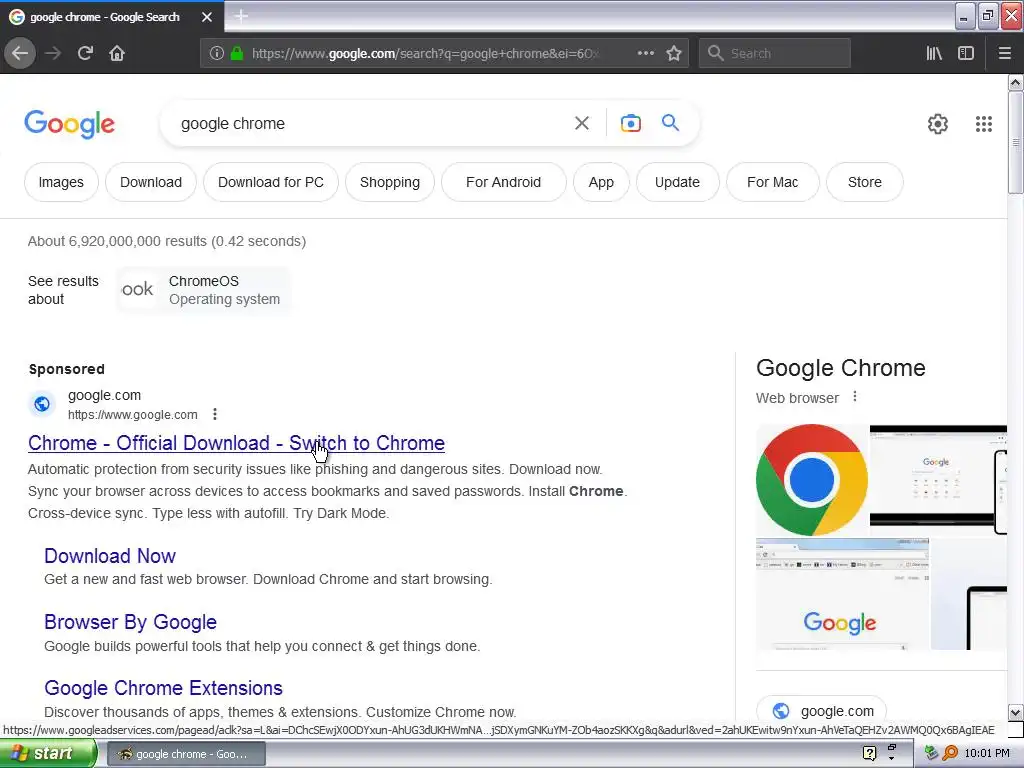The height and width of the screenshot is (768, 1024).
Task: Open the ChromeOS Operating system card
Action: 203,290
